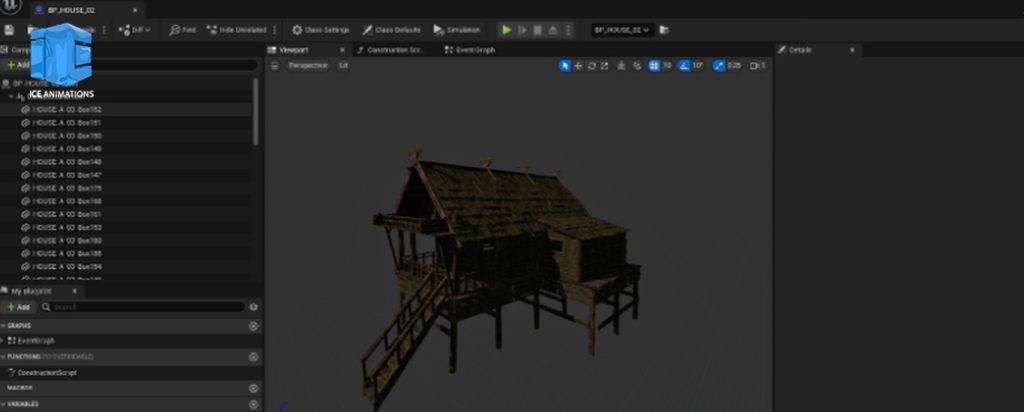Toggle scale snapping in the viewport

coord(719,65)
